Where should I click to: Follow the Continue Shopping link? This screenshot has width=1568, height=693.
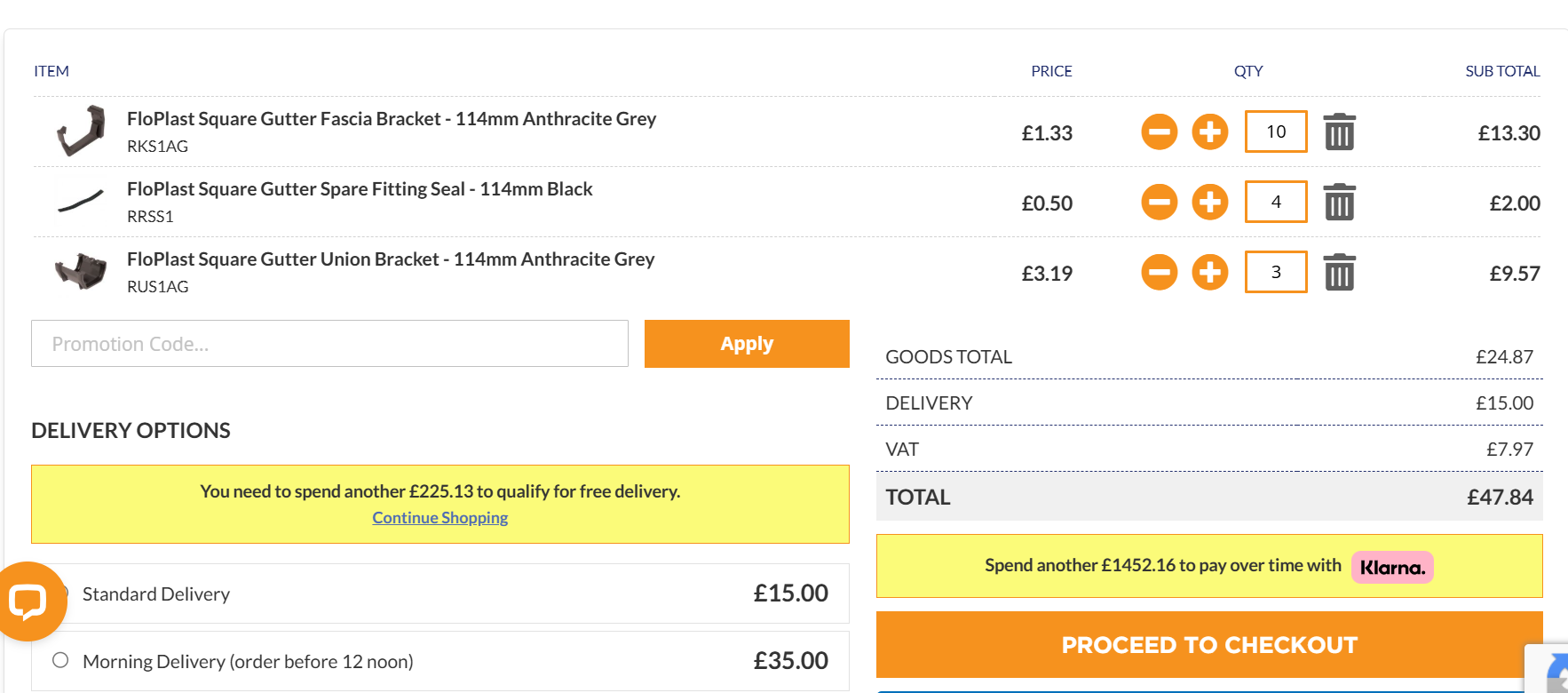coord(440,518)
